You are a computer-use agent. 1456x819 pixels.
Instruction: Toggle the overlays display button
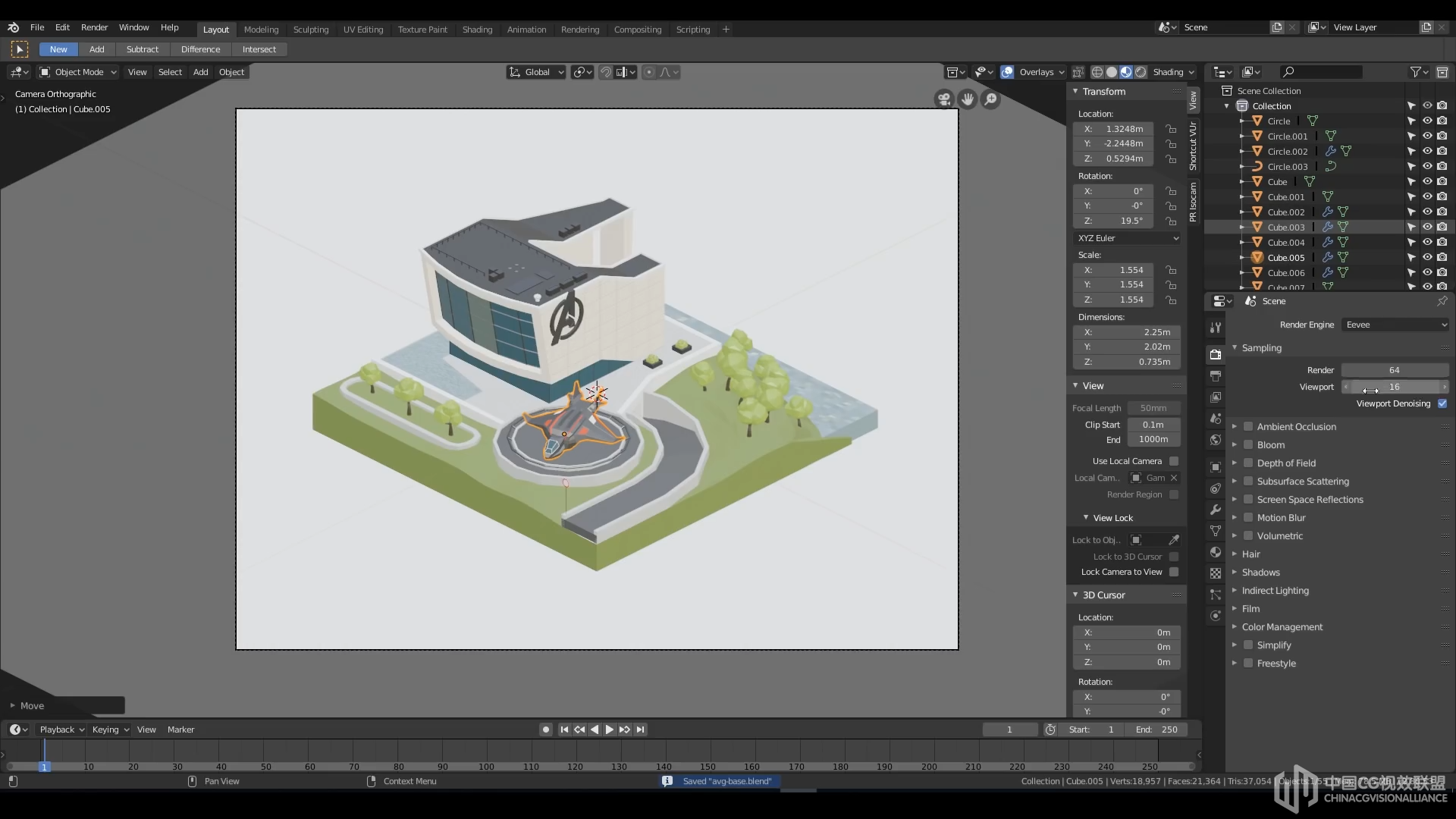point(1007,72)
